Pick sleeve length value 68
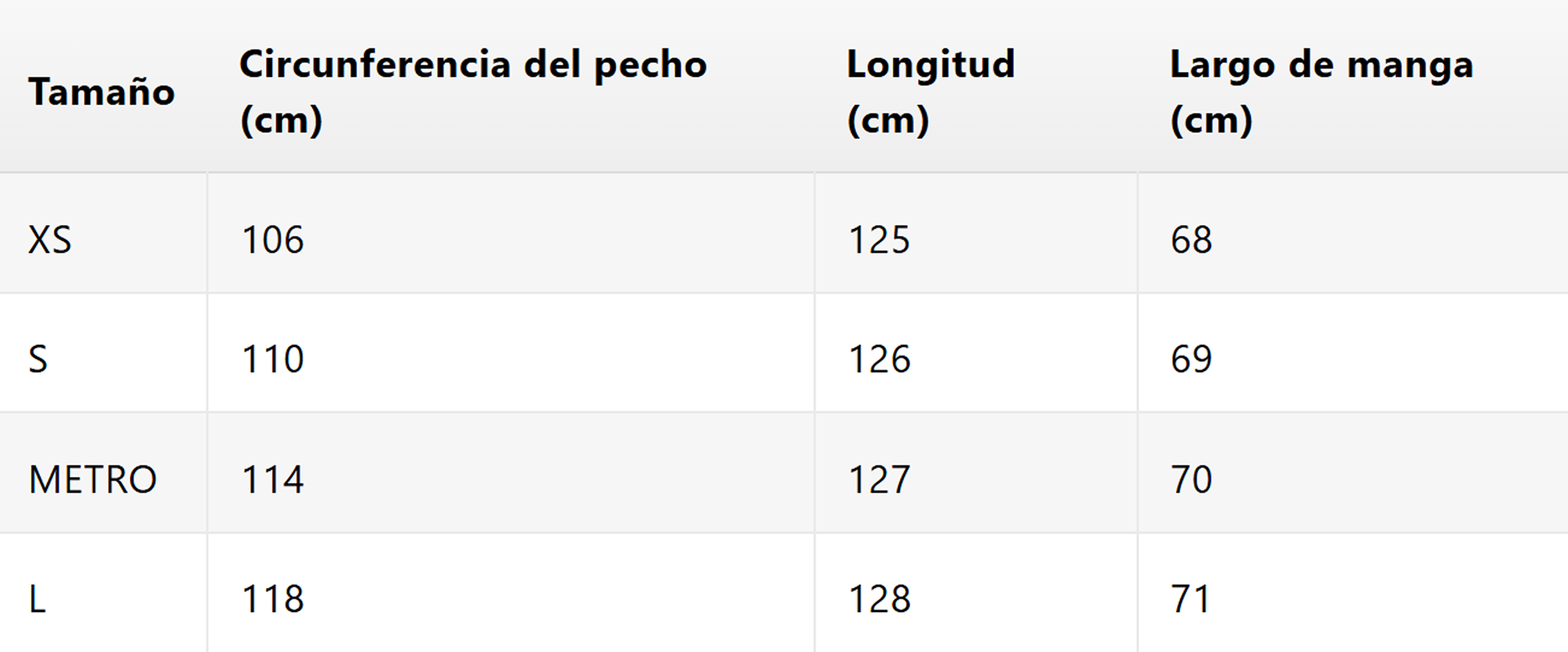The image size is (1568, 652). click(1191, 239)
